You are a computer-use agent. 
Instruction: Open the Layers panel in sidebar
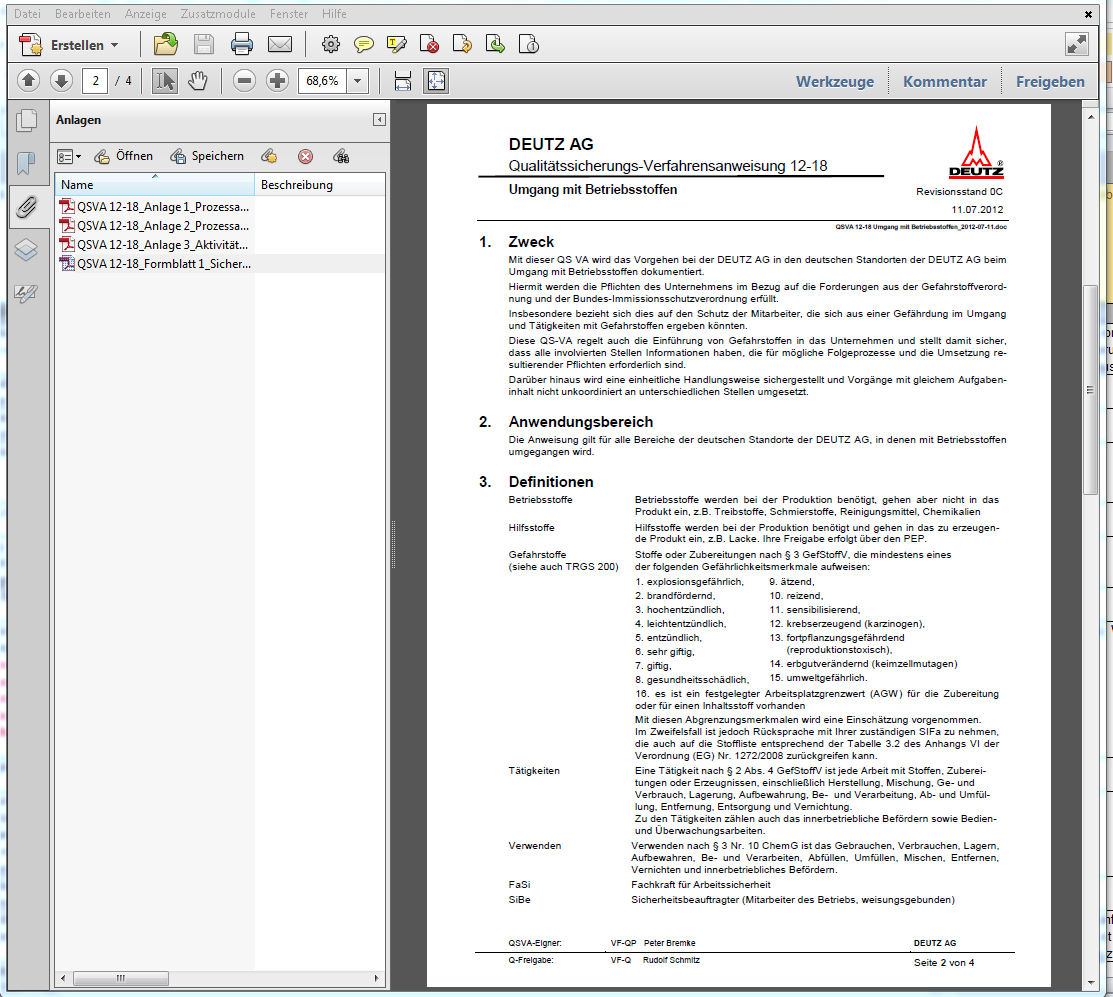[27, 249]
